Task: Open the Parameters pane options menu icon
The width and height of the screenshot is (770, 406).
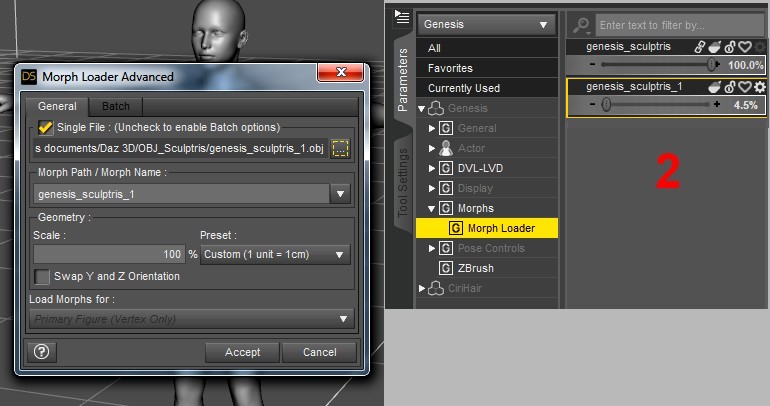Action: coord(402,17)
